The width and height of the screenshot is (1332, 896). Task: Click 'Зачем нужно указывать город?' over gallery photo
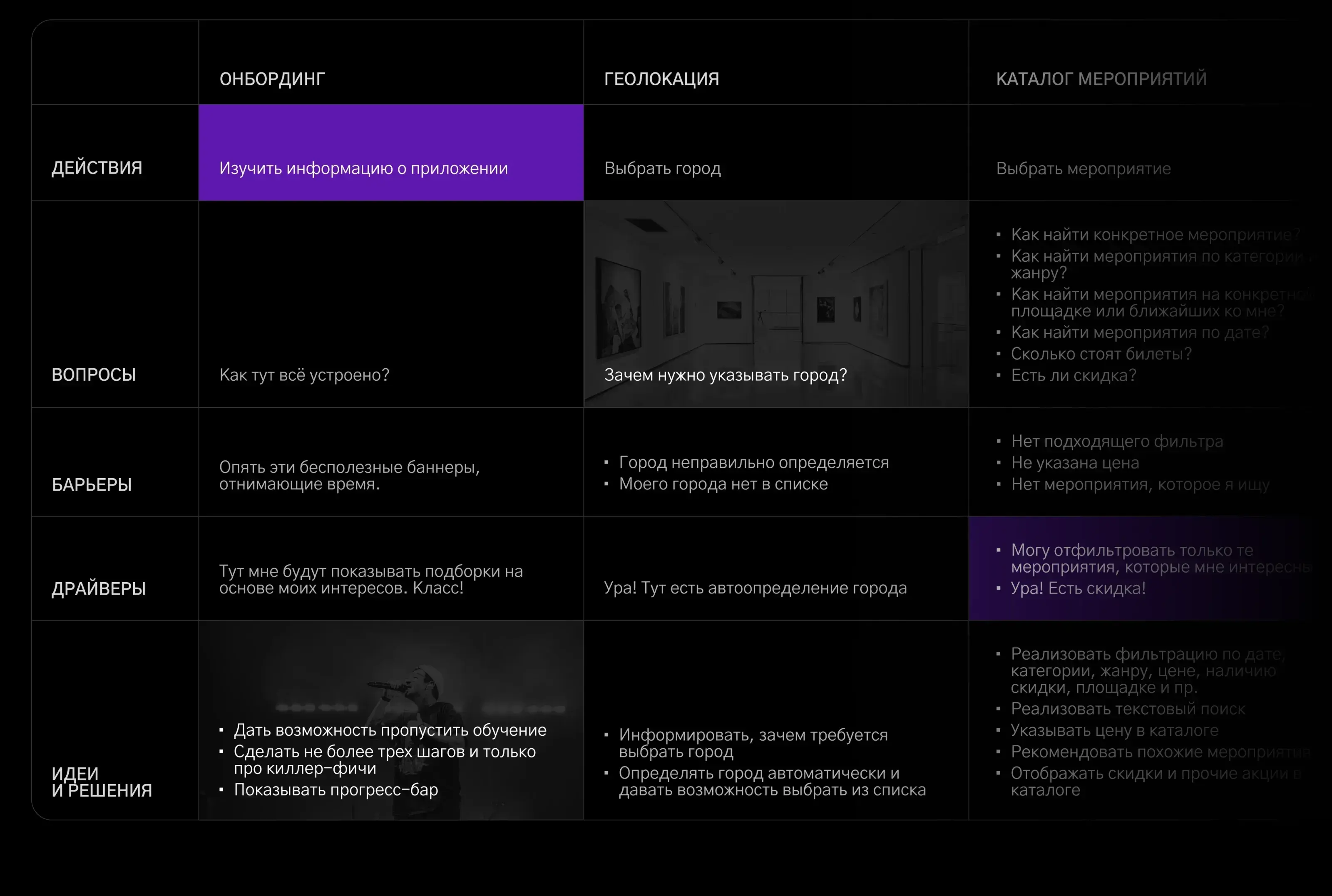[725, 375]
